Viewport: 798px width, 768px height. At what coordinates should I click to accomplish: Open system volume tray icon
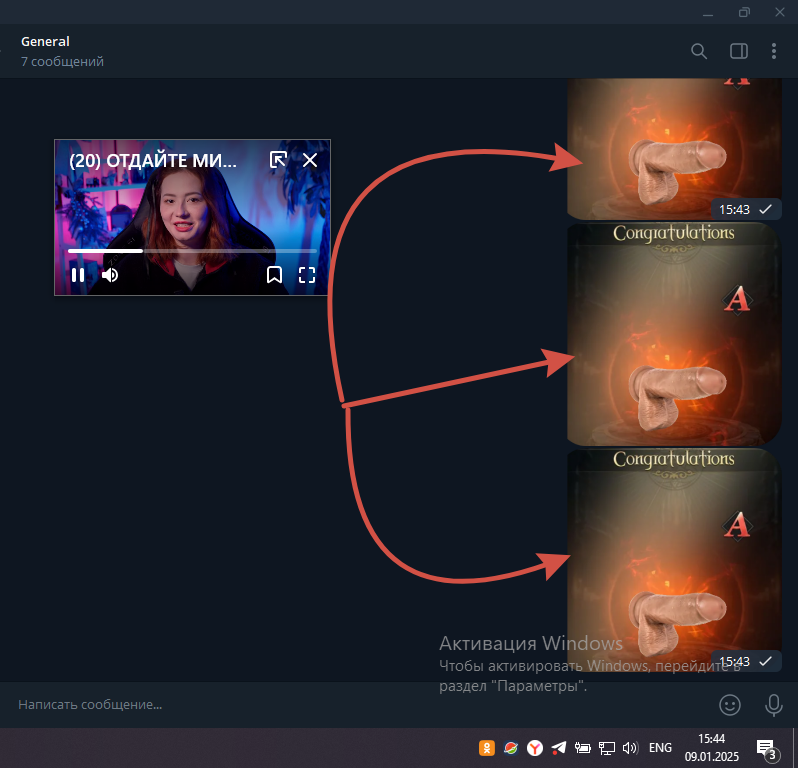click(x=630, y=748)
